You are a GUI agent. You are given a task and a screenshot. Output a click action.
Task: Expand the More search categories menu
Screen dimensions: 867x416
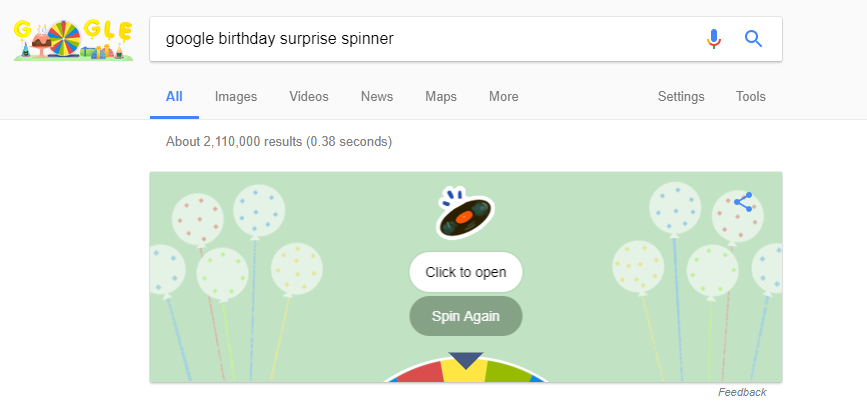[504, 97]
